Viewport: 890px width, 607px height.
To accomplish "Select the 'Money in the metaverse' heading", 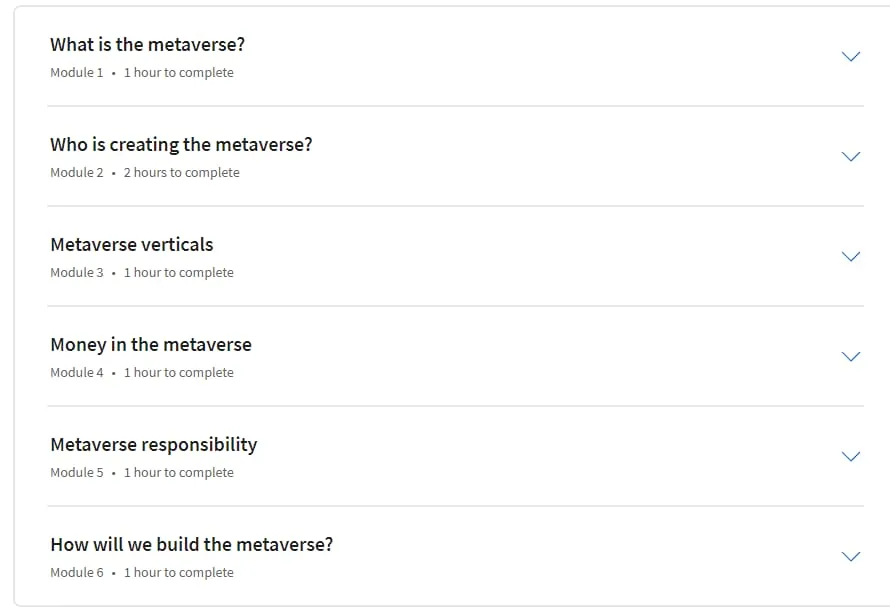I will (151, 345).
